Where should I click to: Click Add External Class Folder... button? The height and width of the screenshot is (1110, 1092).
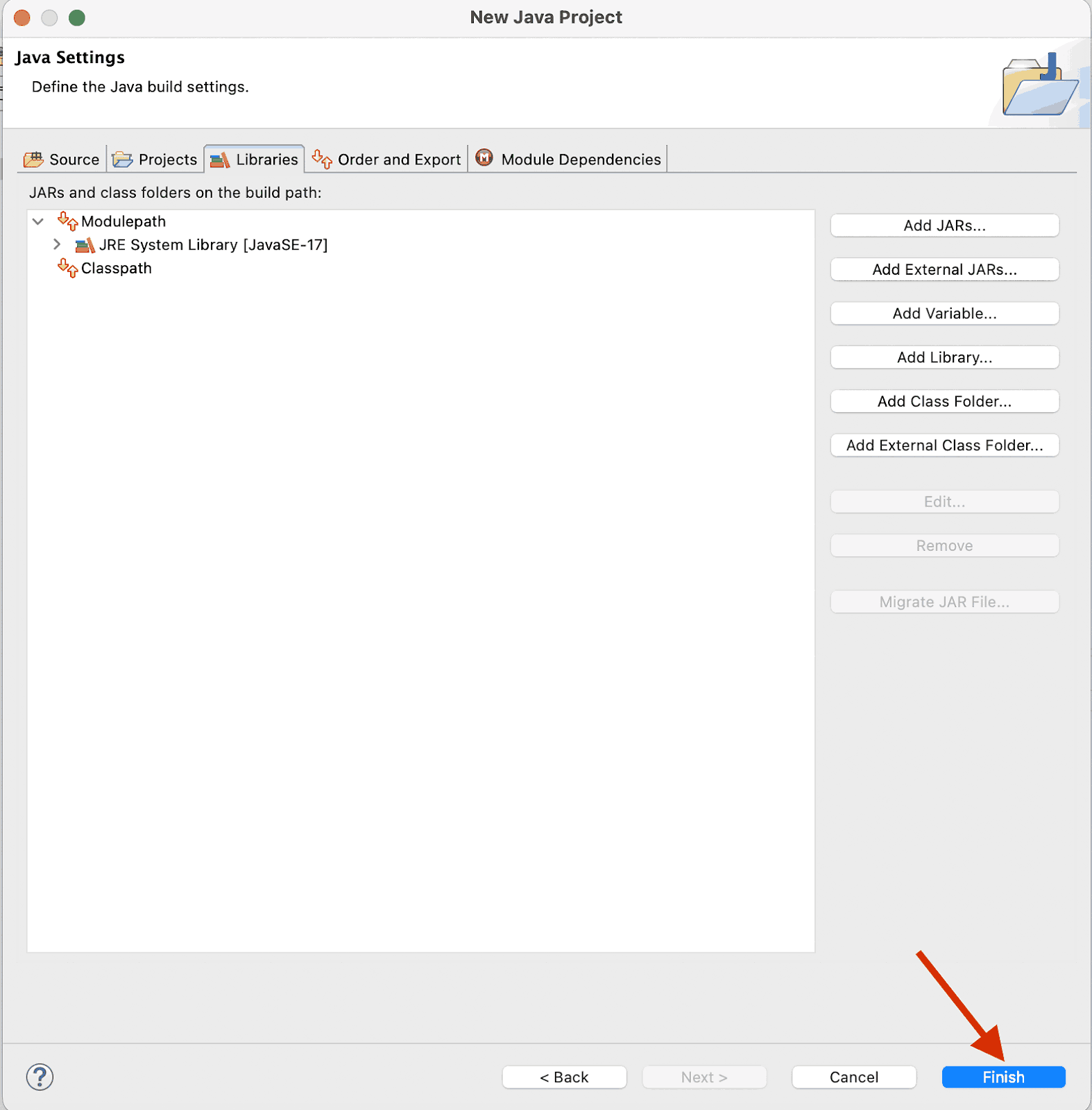(x=944, y=445)
